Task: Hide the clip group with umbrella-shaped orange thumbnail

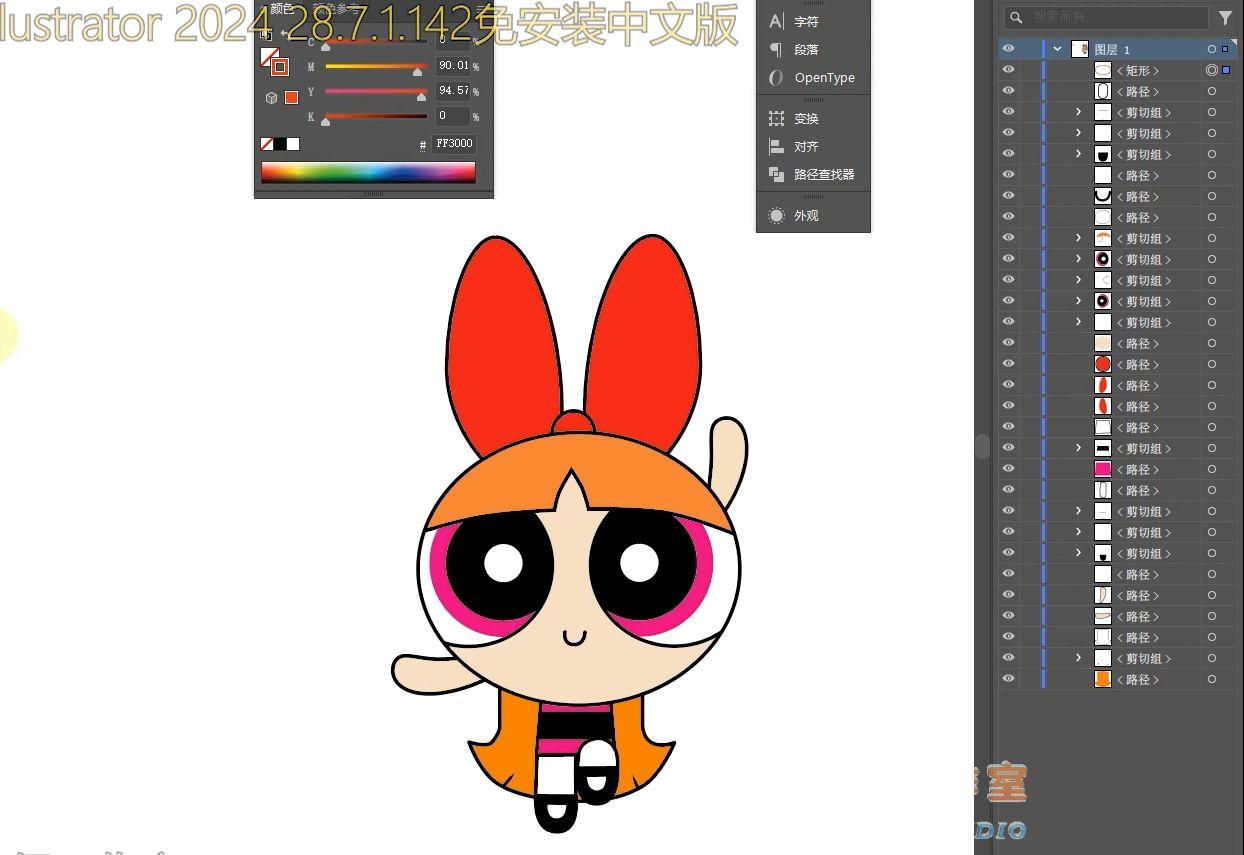Action: [1008, 238]
